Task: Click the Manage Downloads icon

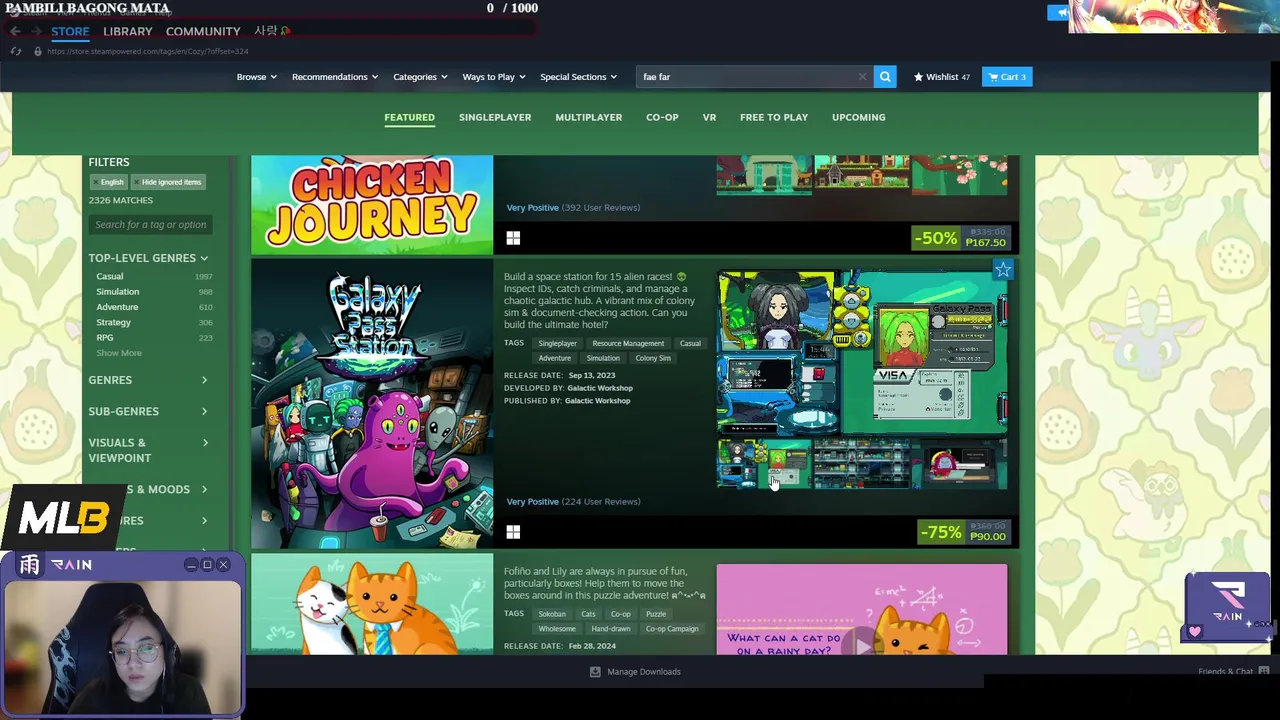Action: [x=595, y=672]
